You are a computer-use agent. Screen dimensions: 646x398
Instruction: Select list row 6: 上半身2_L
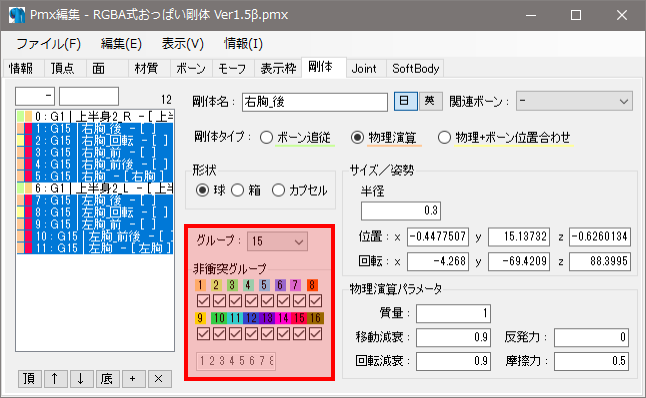pos(95,188)
